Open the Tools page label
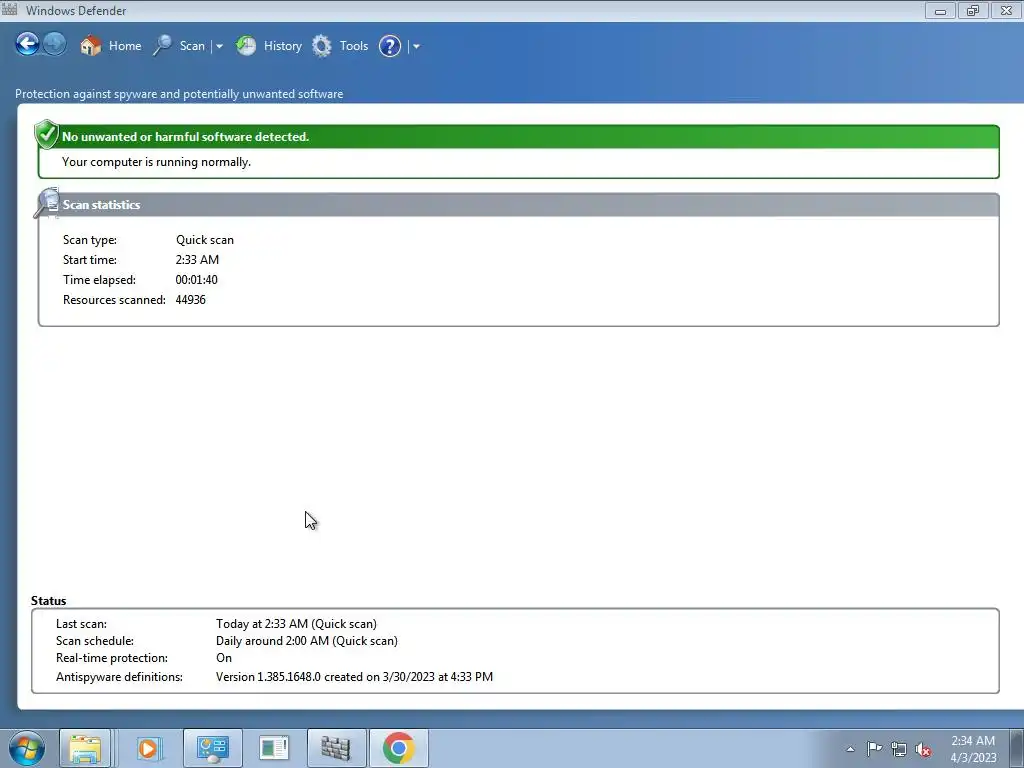 coord(354,46)
